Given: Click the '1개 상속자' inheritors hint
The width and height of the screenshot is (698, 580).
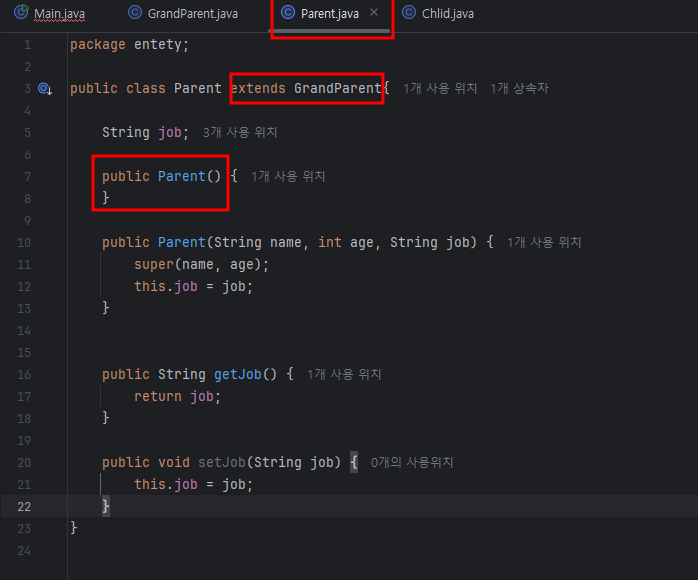Looking at the screenshot, I should click(519, 89).
